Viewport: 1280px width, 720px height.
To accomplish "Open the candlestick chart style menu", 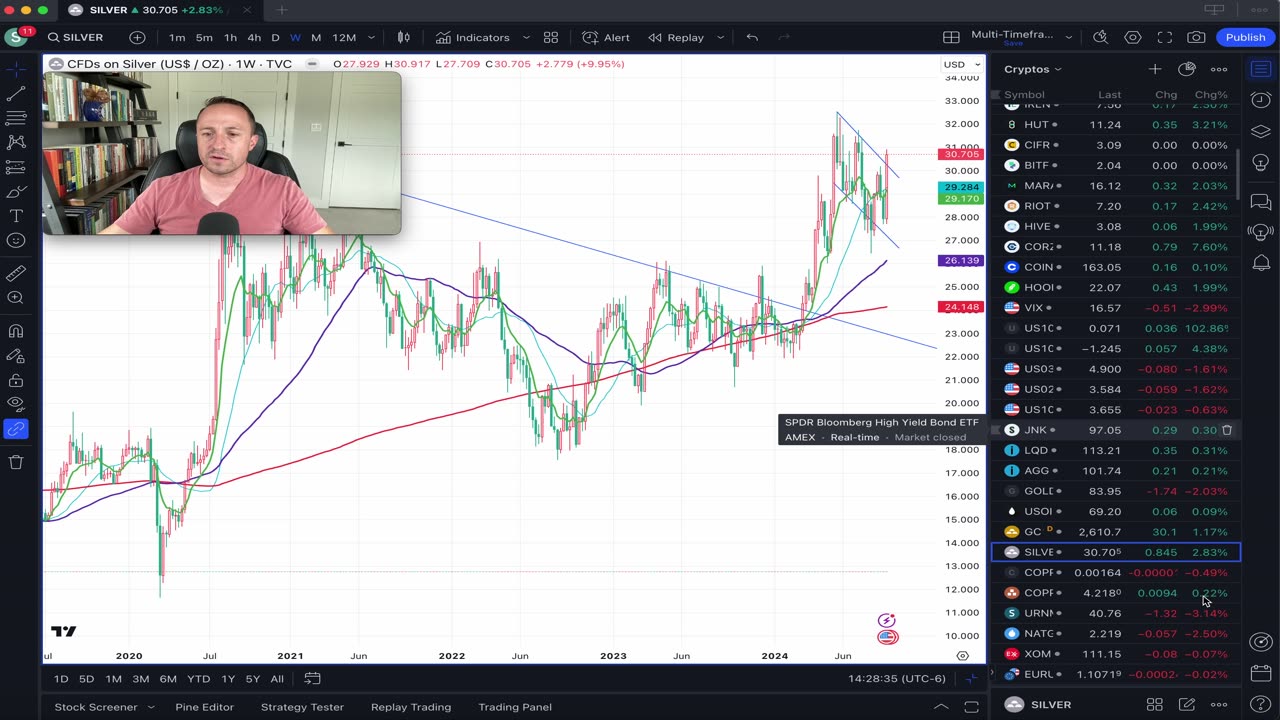I will [404, 38].
